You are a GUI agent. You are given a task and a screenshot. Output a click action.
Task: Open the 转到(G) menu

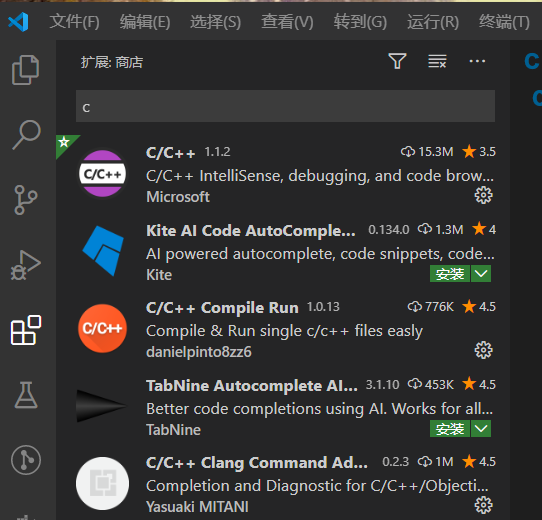point(360,22)
